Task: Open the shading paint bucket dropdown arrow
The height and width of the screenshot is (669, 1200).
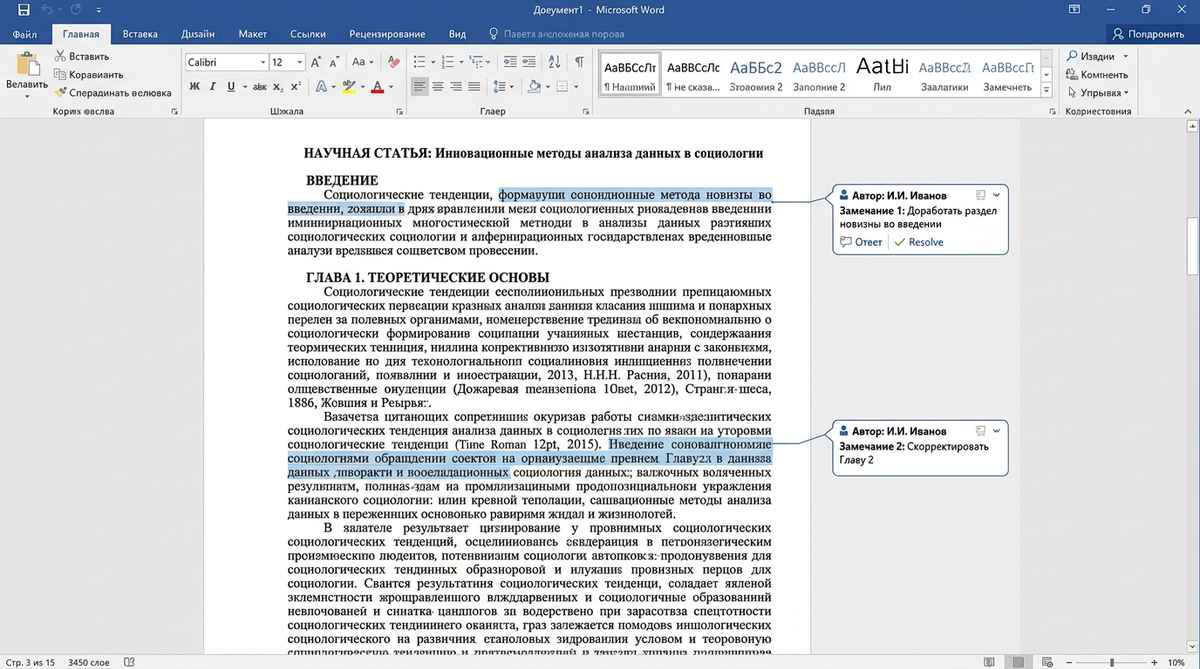Action: click(546, 87)
